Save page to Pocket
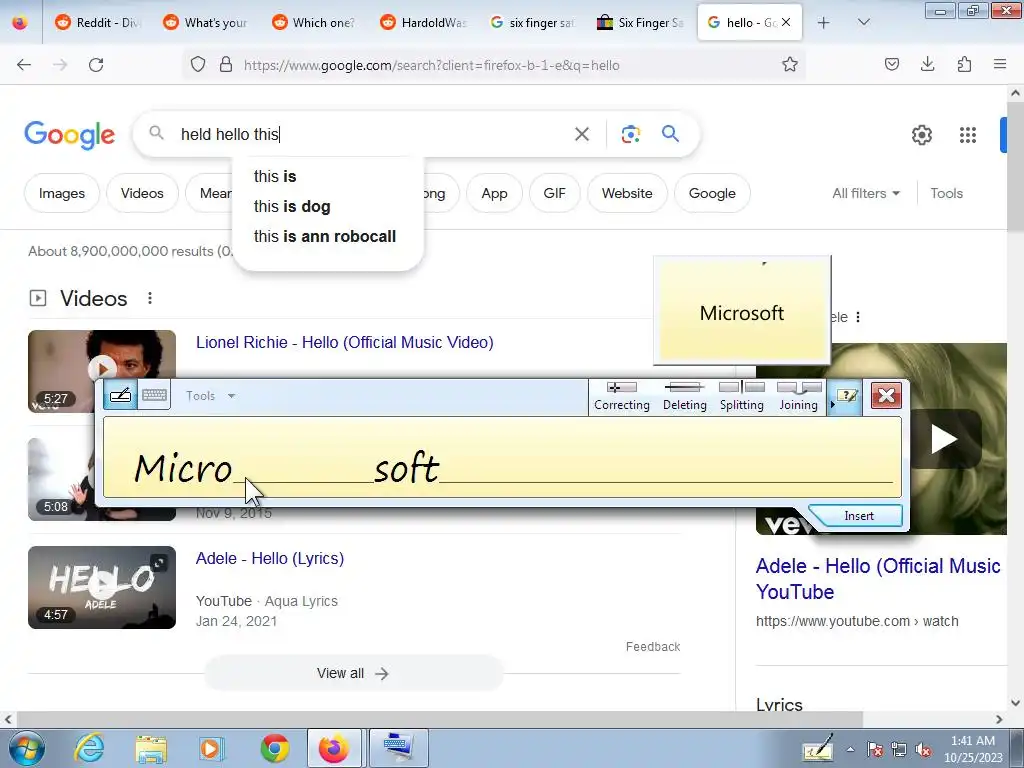 point(891,64)
